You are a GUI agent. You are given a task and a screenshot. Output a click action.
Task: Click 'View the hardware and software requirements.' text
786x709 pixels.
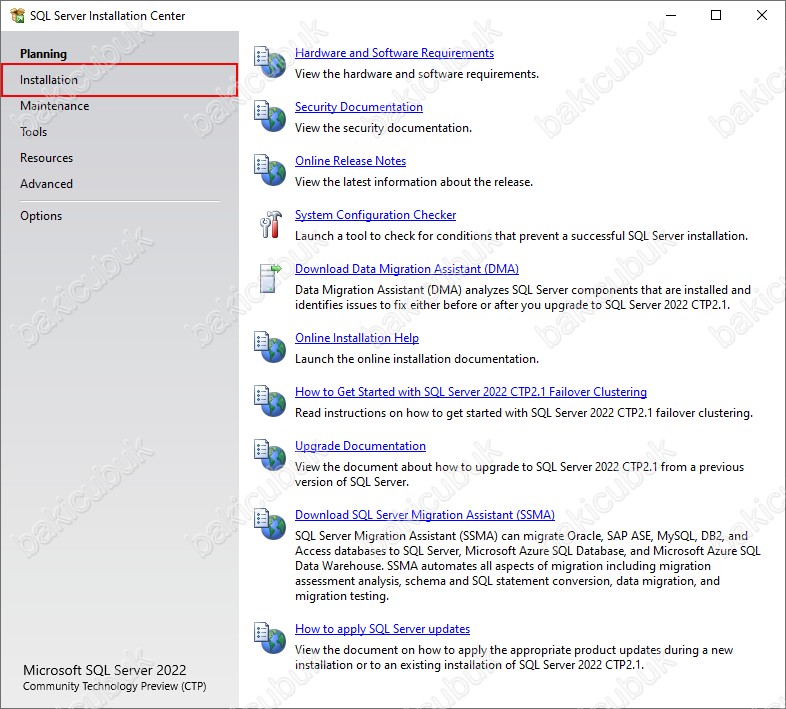(x=417, y=74)
